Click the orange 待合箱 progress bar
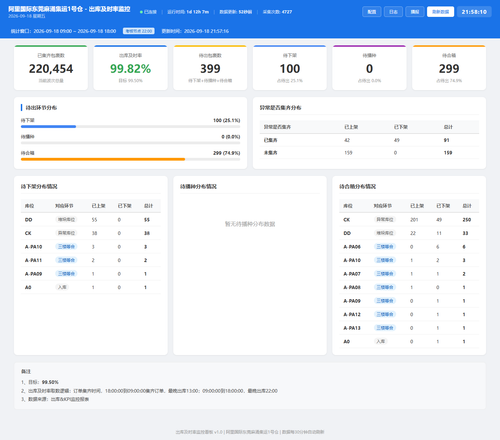The width and height of the screenshot is (500, 440). tap(103, 159)
